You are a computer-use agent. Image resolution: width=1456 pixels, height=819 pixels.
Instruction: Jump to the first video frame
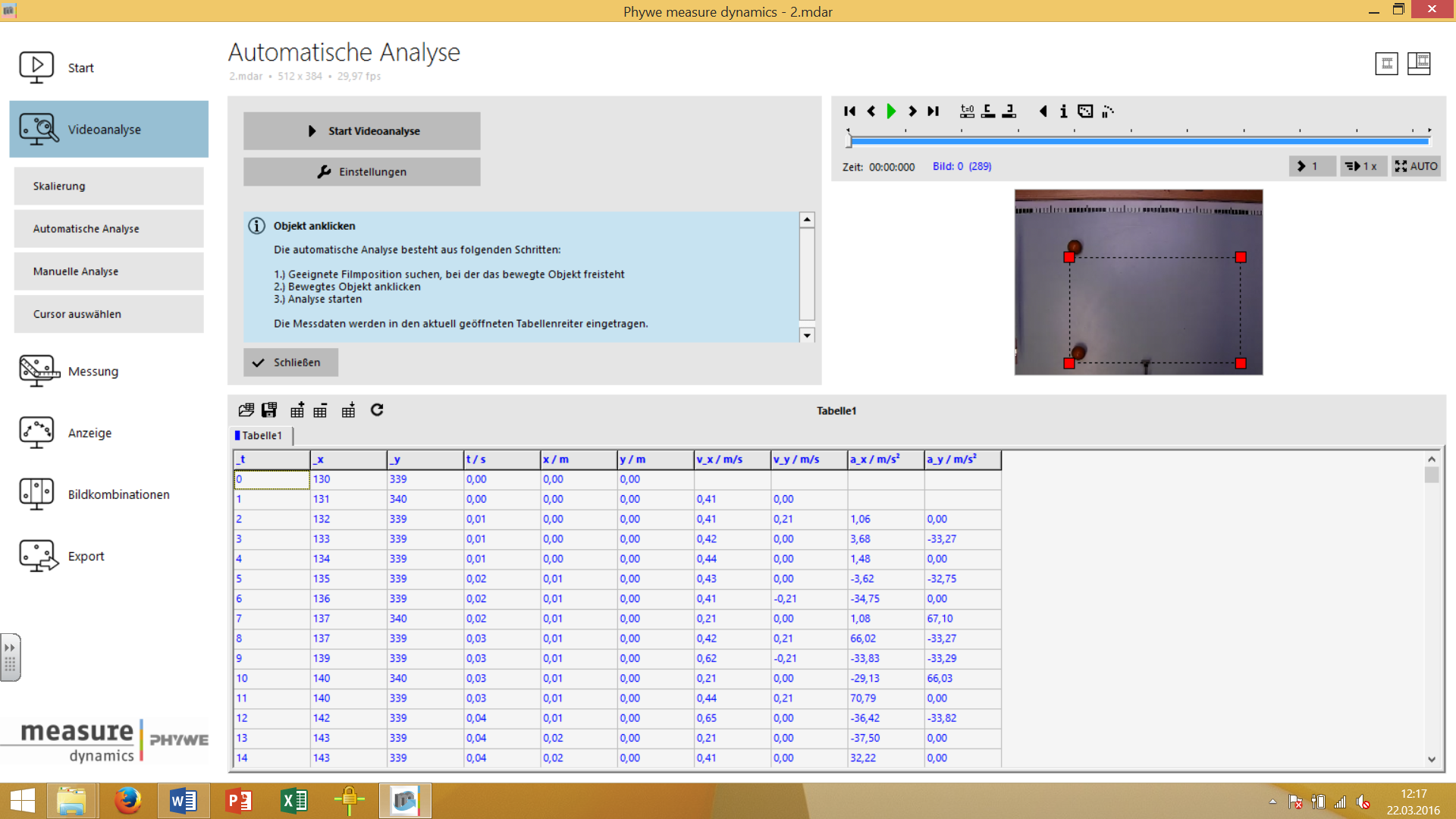click(x=849, y=111)
